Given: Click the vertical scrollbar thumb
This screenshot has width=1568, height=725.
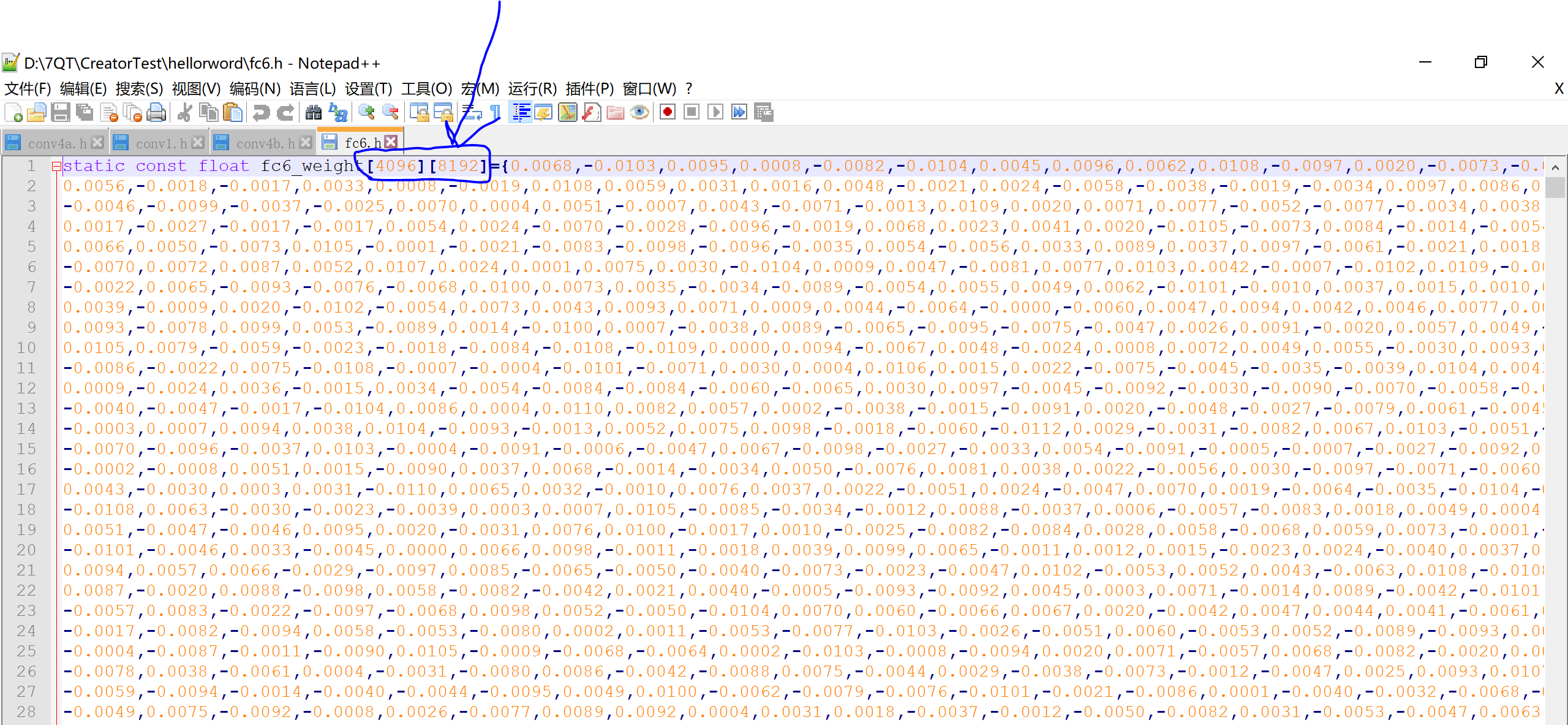Looking at the screenshot, I should point(1555,188).
